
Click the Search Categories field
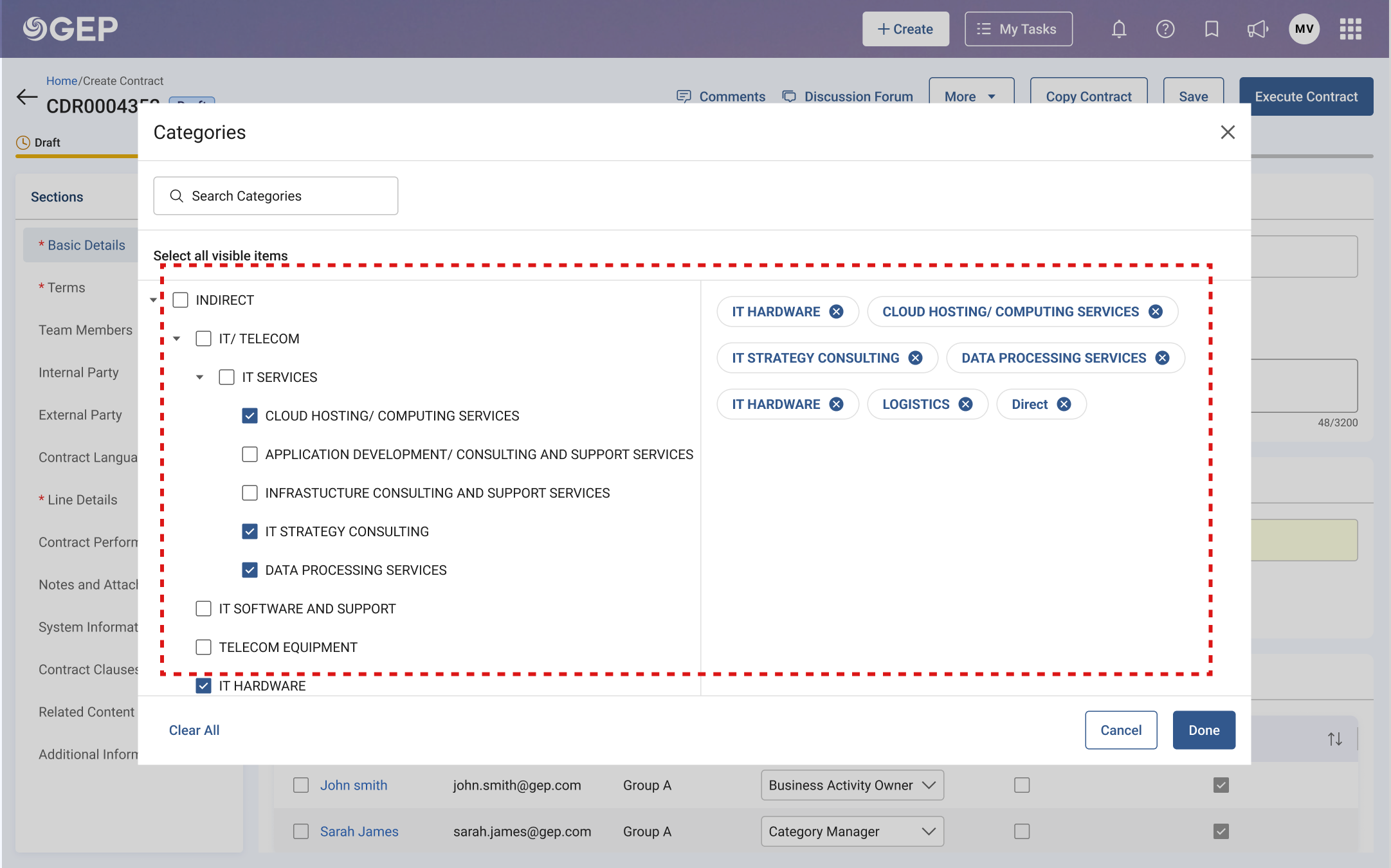click(x=276, y=196)
